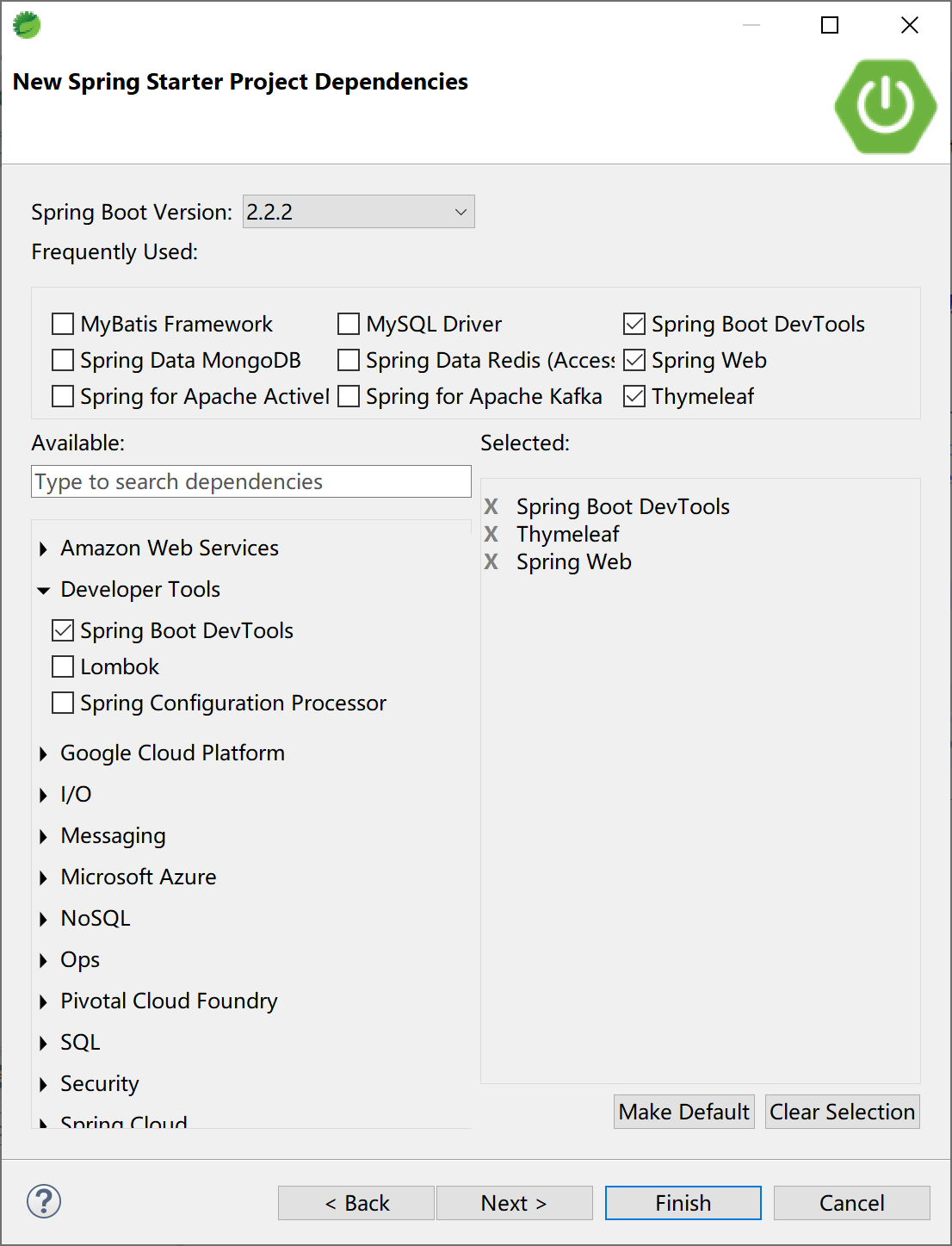Expand the Amazon Web Services category
The height and width of the screenshot is (1246, 952).
click(44, 549)
